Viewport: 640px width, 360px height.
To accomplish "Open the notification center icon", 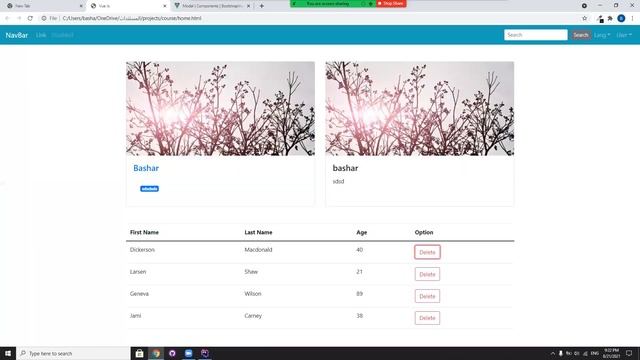I will coord(629,353).
